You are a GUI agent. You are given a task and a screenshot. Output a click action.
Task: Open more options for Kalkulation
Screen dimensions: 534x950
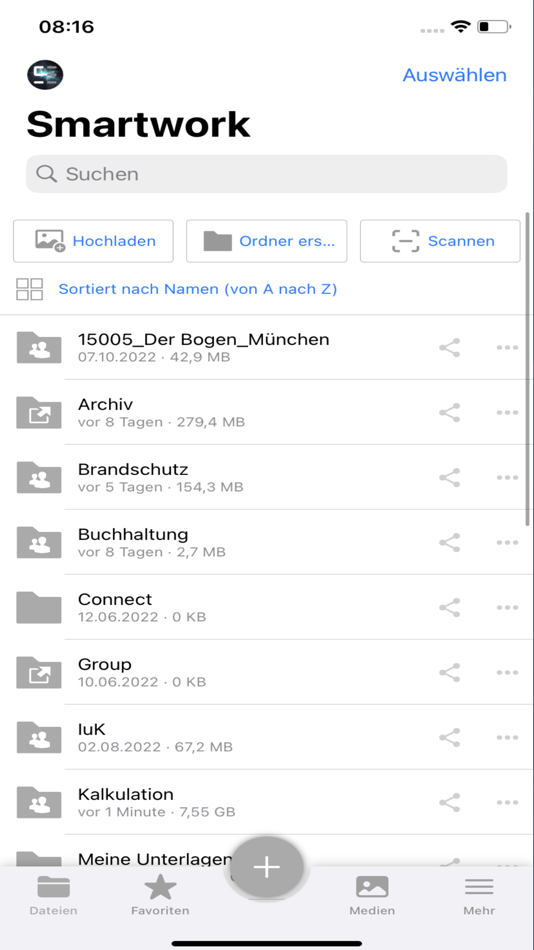pos(507,802)
